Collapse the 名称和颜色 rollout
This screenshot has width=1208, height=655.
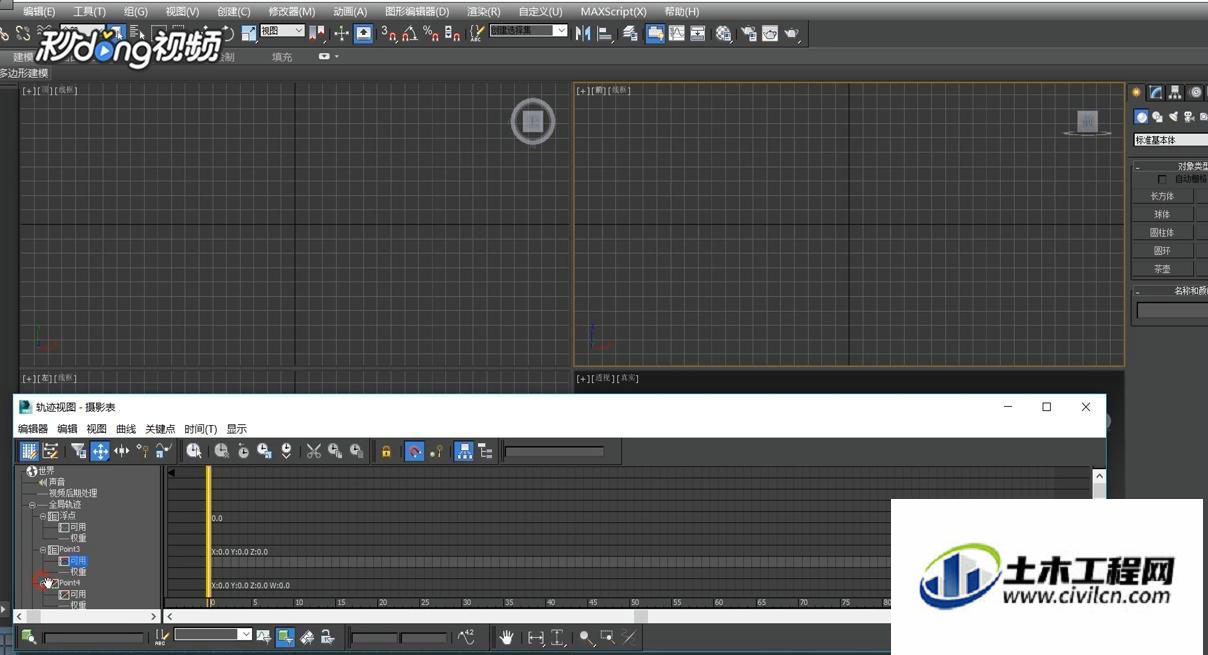point(1171,291)
